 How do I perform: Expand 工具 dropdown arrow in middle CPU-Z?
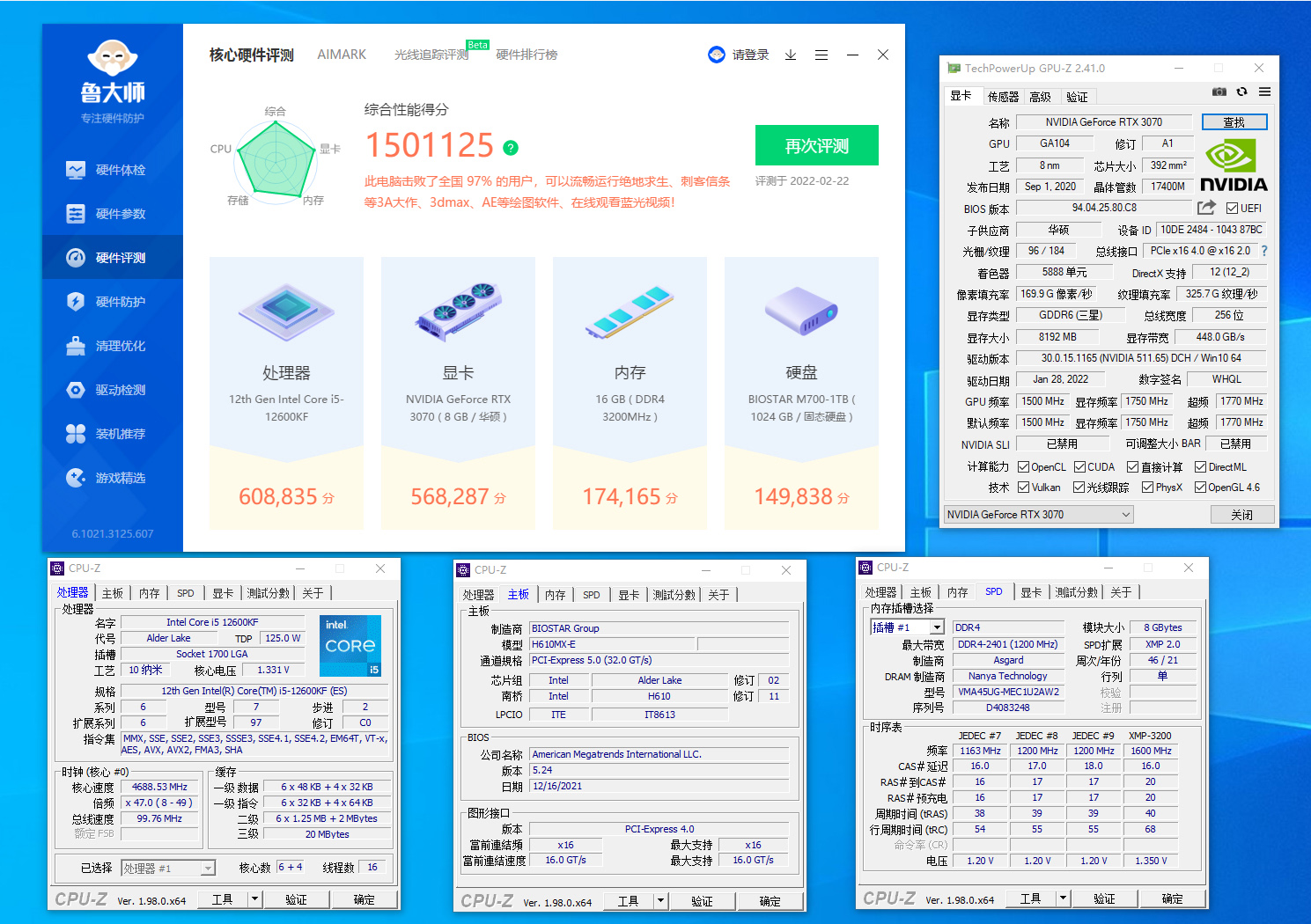(661, 900)
